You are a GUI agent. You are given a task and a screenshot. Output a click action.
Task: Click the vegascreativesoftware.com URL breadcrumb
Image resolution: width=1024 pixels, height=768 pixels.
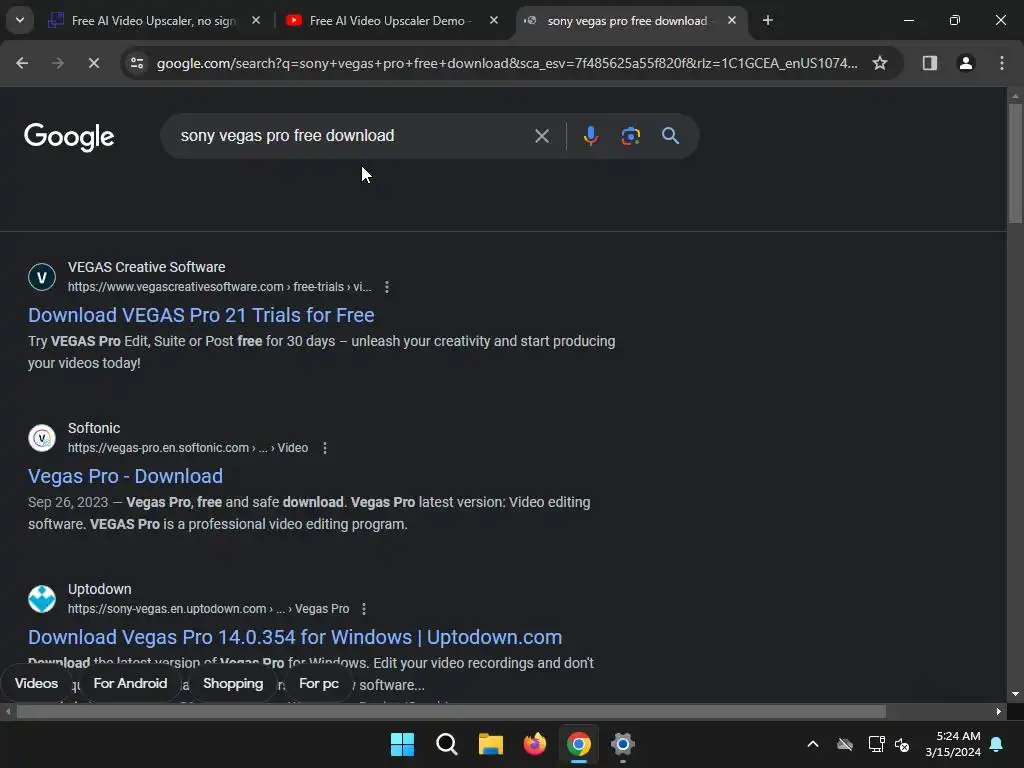[219, 287]
